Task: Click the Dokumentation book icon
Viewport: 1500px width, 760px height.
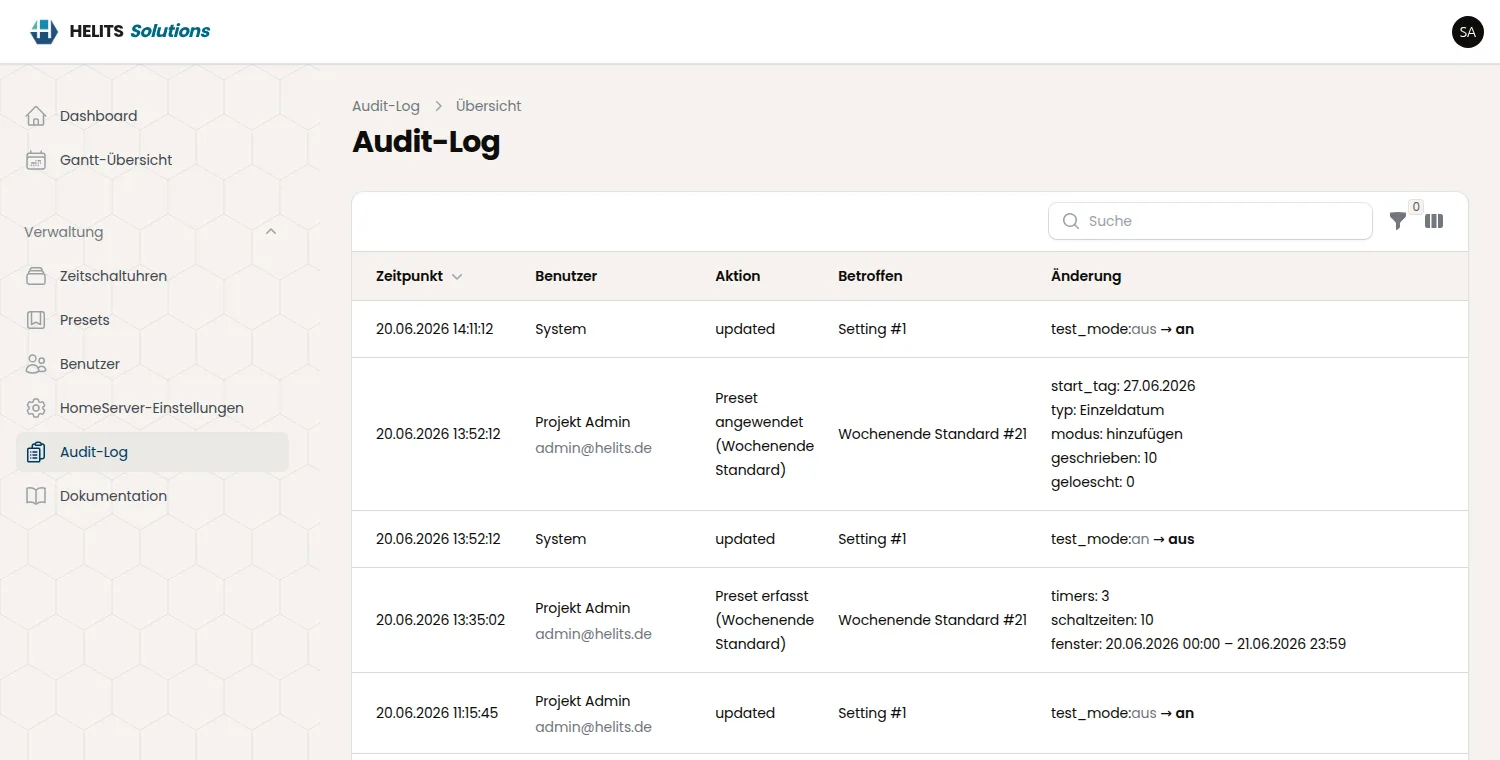Action: [36, 496]
